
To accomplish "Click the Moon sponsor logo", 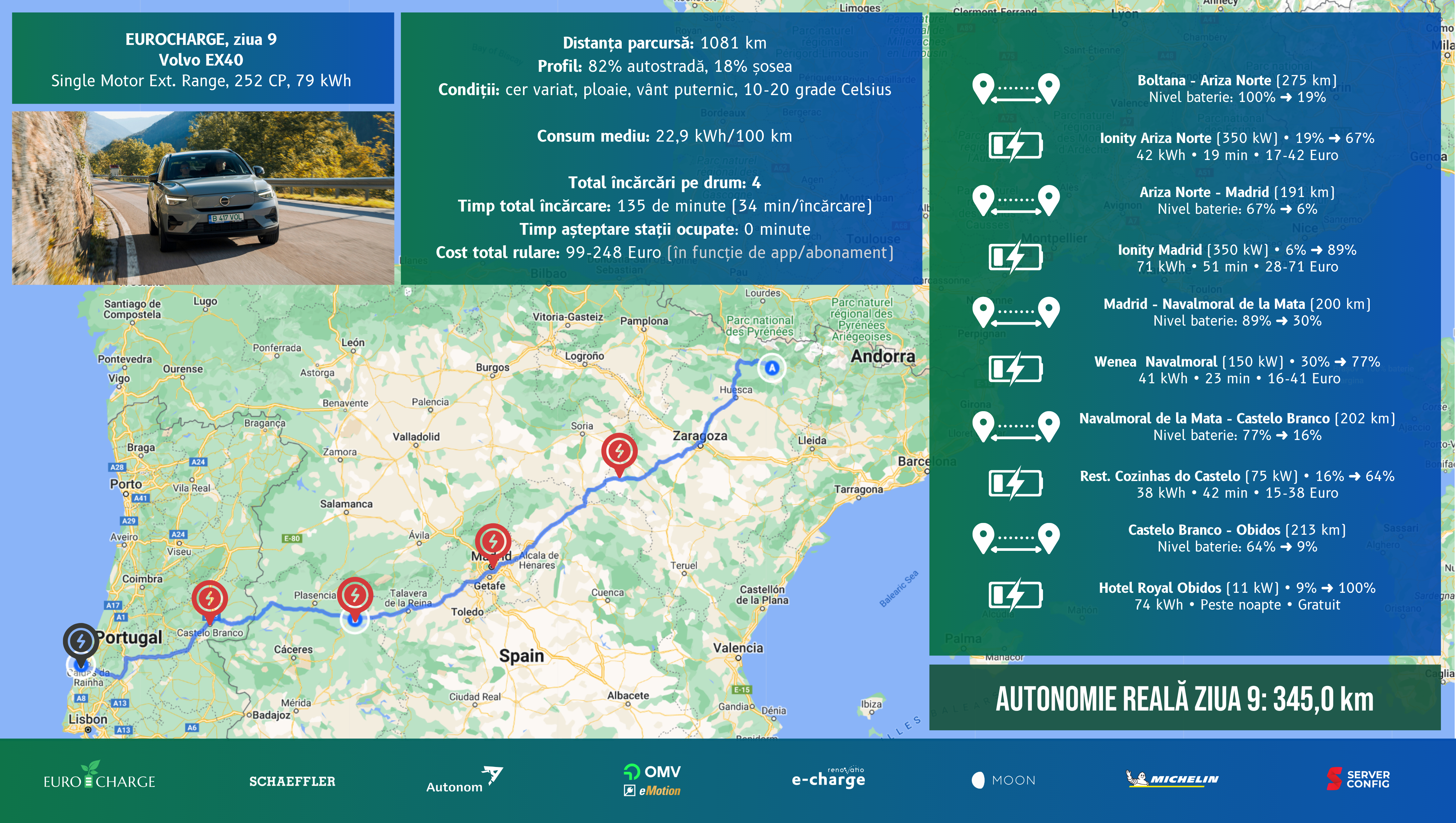I will (x=1004, y=781).
